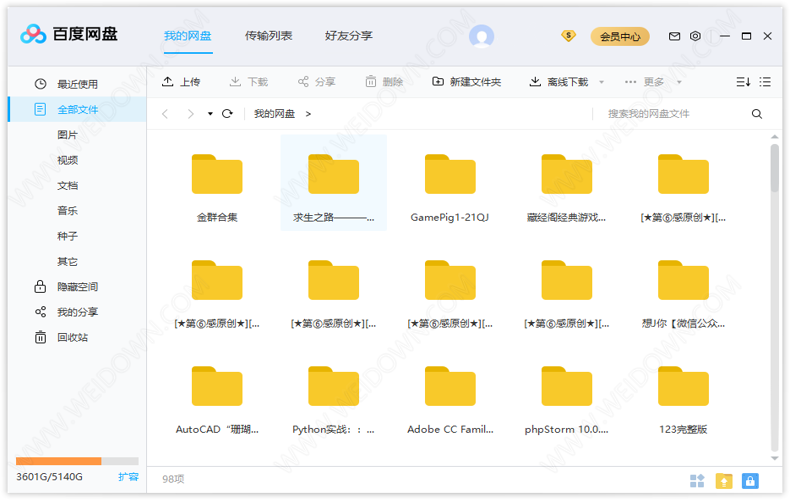Click the search magnifier icon
The width and height of the screenshot is (790, 500).
click(x=757, y=114)
